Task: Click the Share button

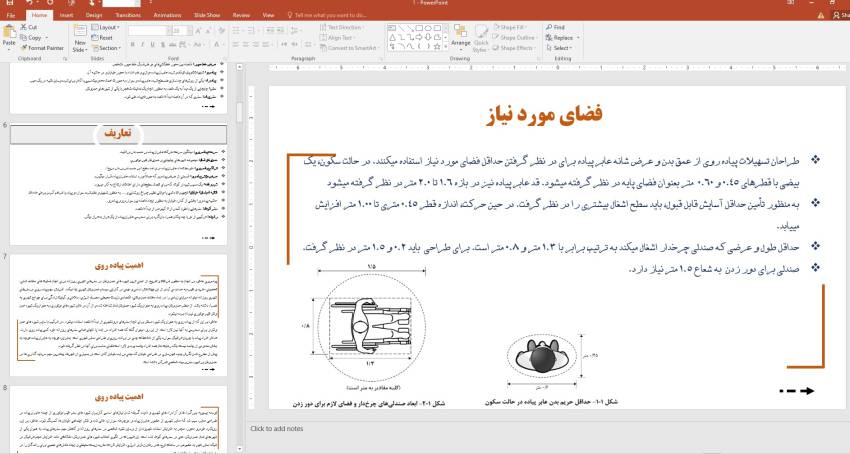Action: point(841,15)
